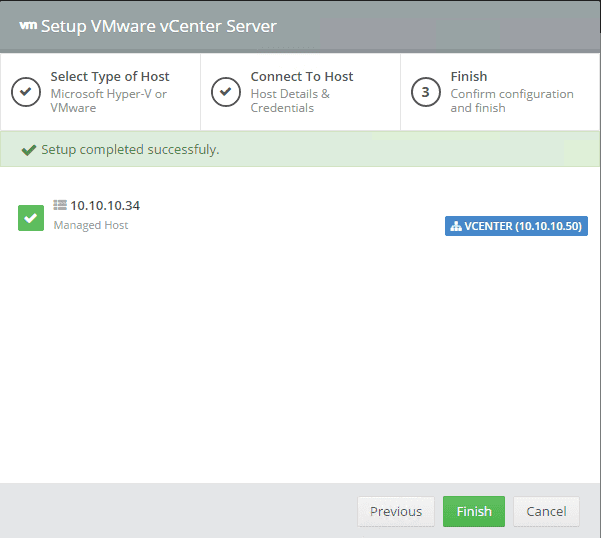601x538 pixels.
Task: Select the Finish wizard step tab
Action: point(500,92)
